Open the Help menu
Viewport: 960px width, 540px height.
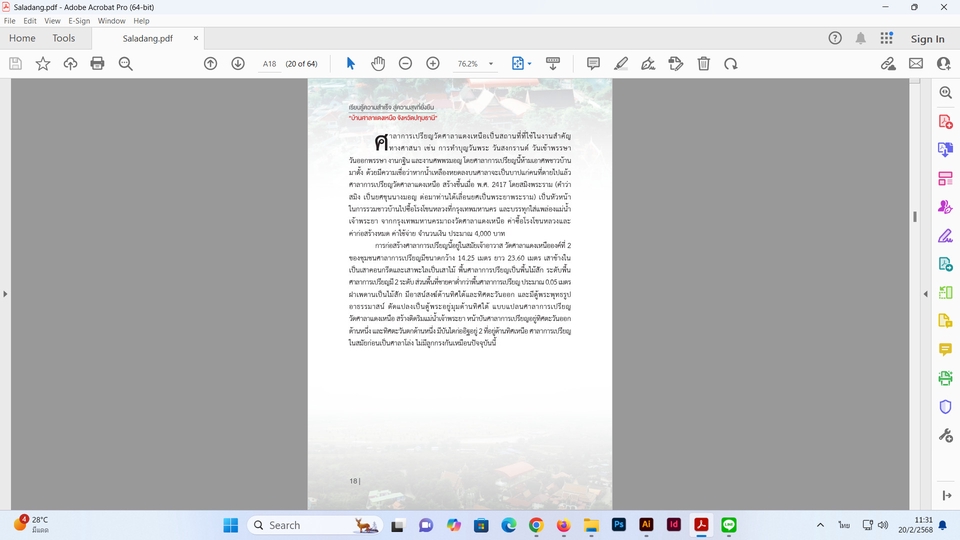pyautogui.click(x=141, y=21)
